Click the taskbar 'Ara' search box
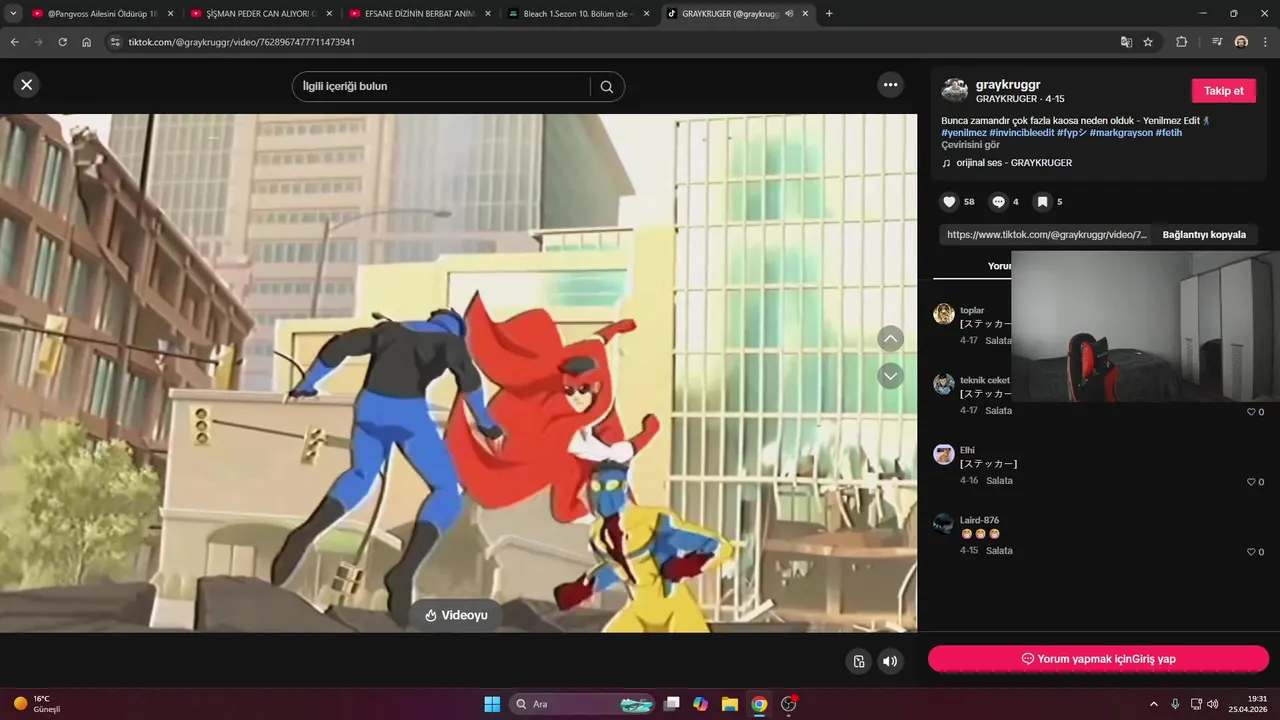Image resolution: width=1280 pixels, height=720 pixels. 582,704
